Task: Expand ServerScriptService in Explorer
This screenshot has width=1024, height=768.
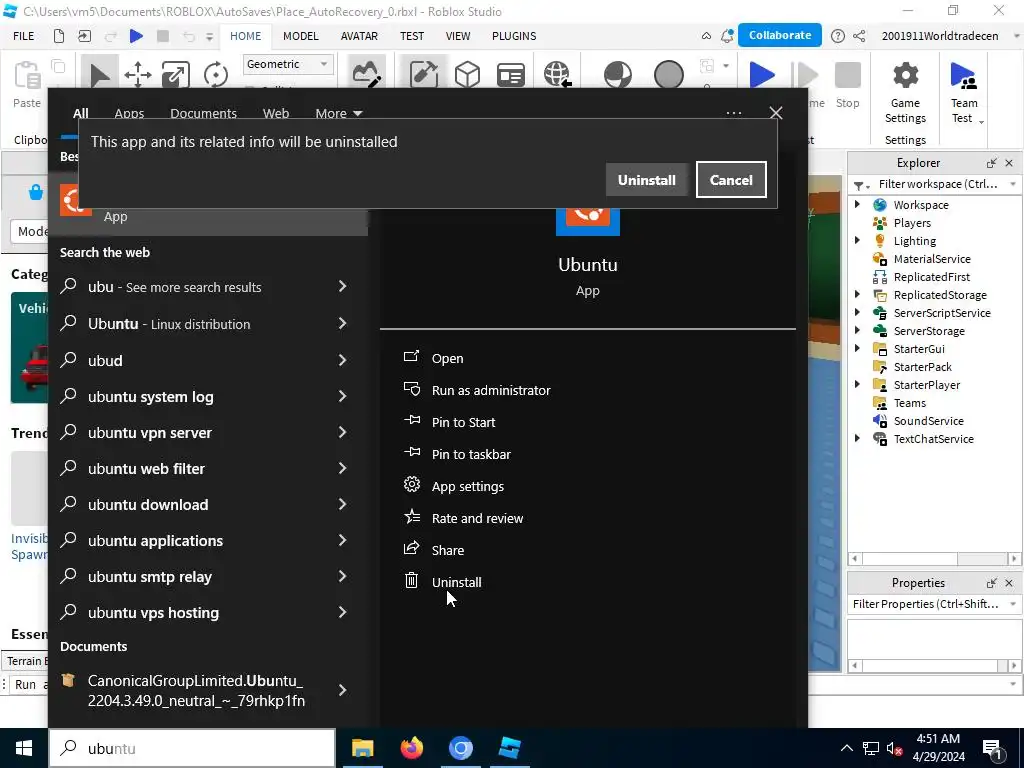Action: coord(857,313)
